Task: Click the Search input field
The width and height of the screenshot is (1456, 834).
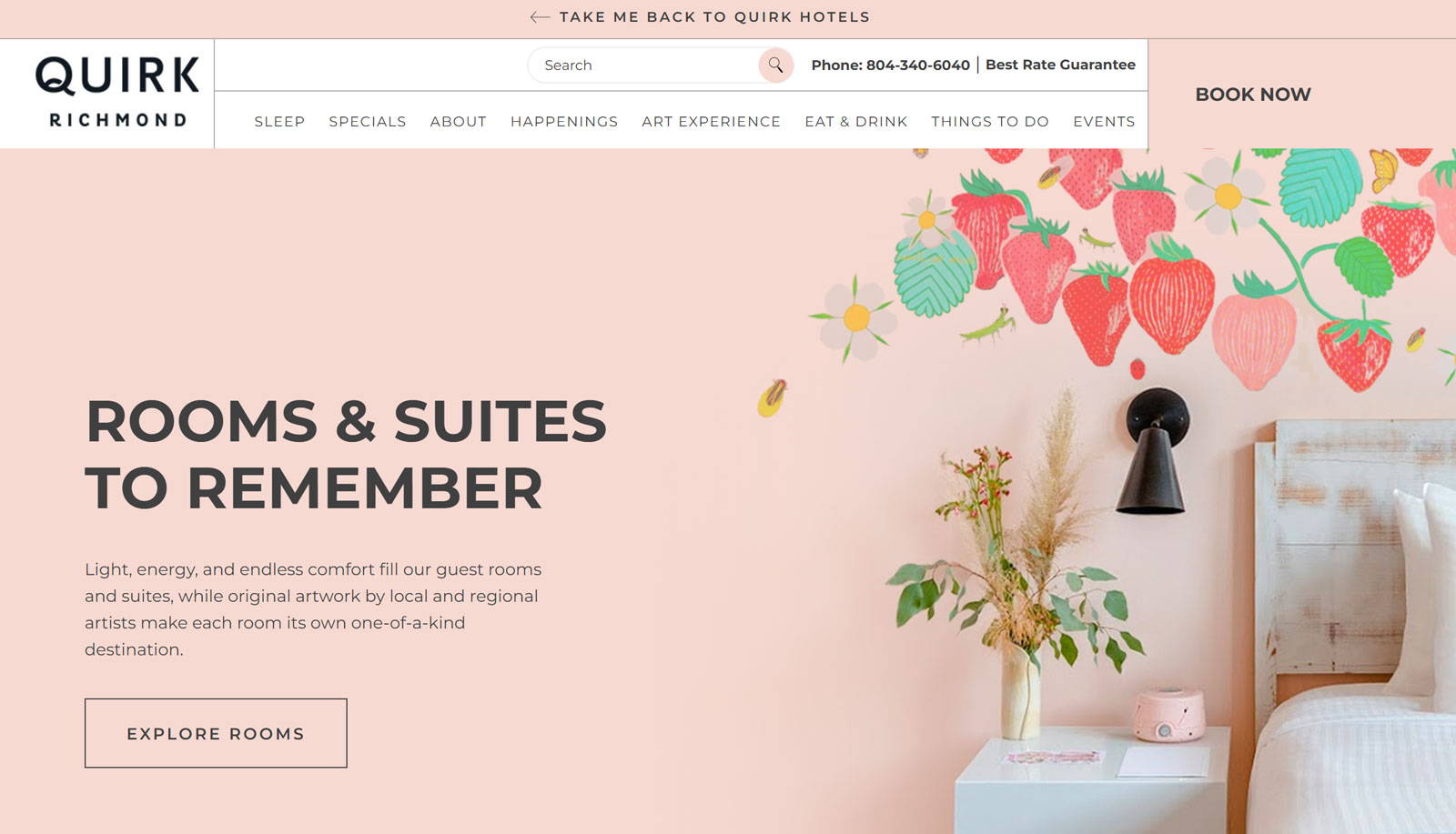Action: point(646,65)
